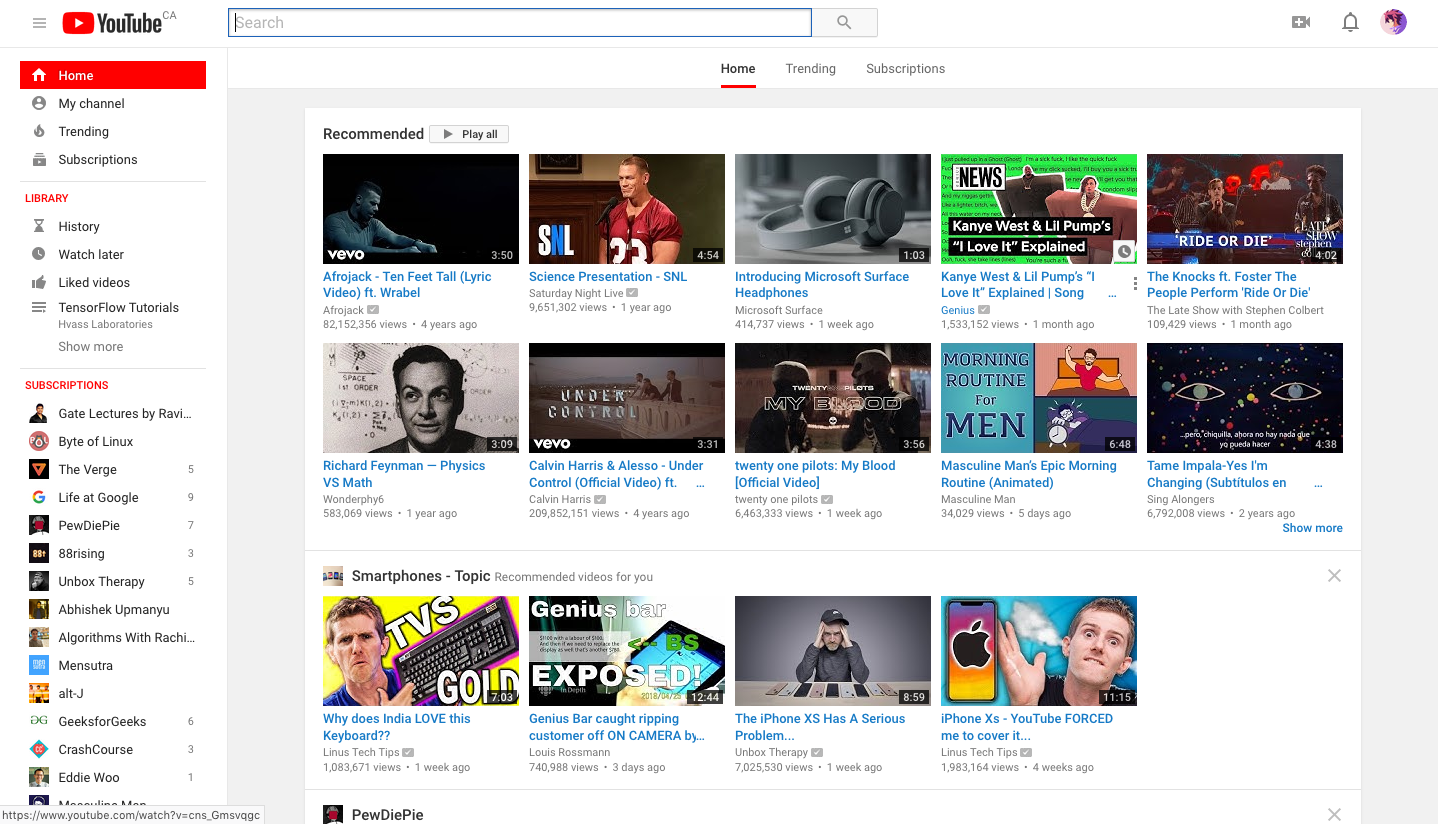Switch to the Subscriptions tab
The height and width of the screenshot is (824, 1438).
(x=905, y=69)
